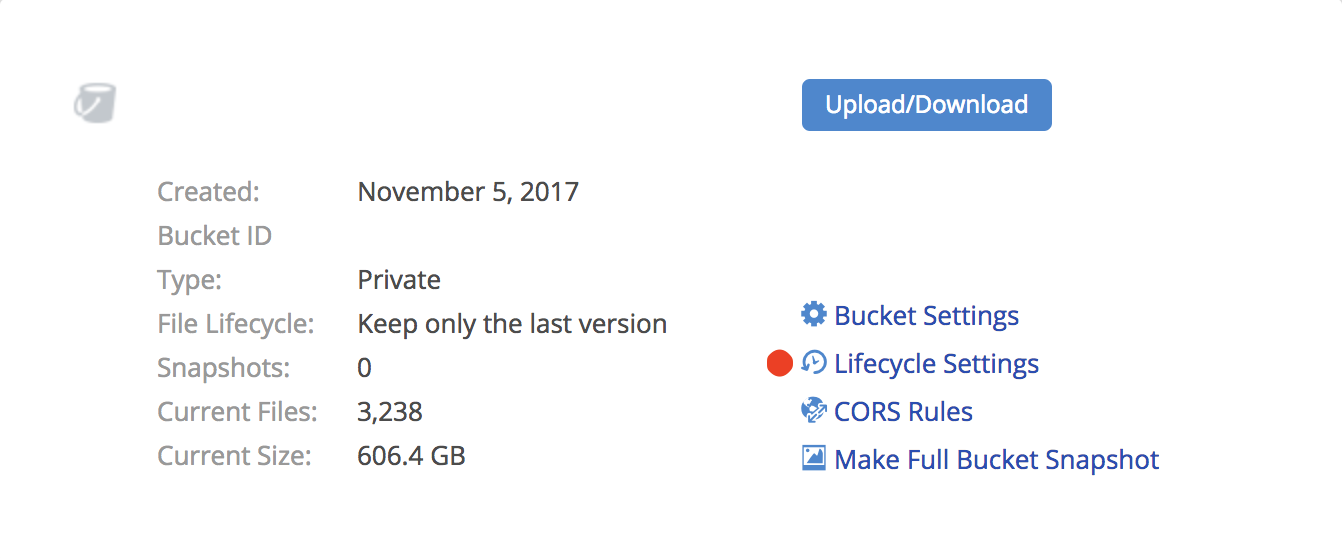Select Make Full Bucket Snapshot
The height and width of the screenshot is (558, 1342).
tap(996, 460)
